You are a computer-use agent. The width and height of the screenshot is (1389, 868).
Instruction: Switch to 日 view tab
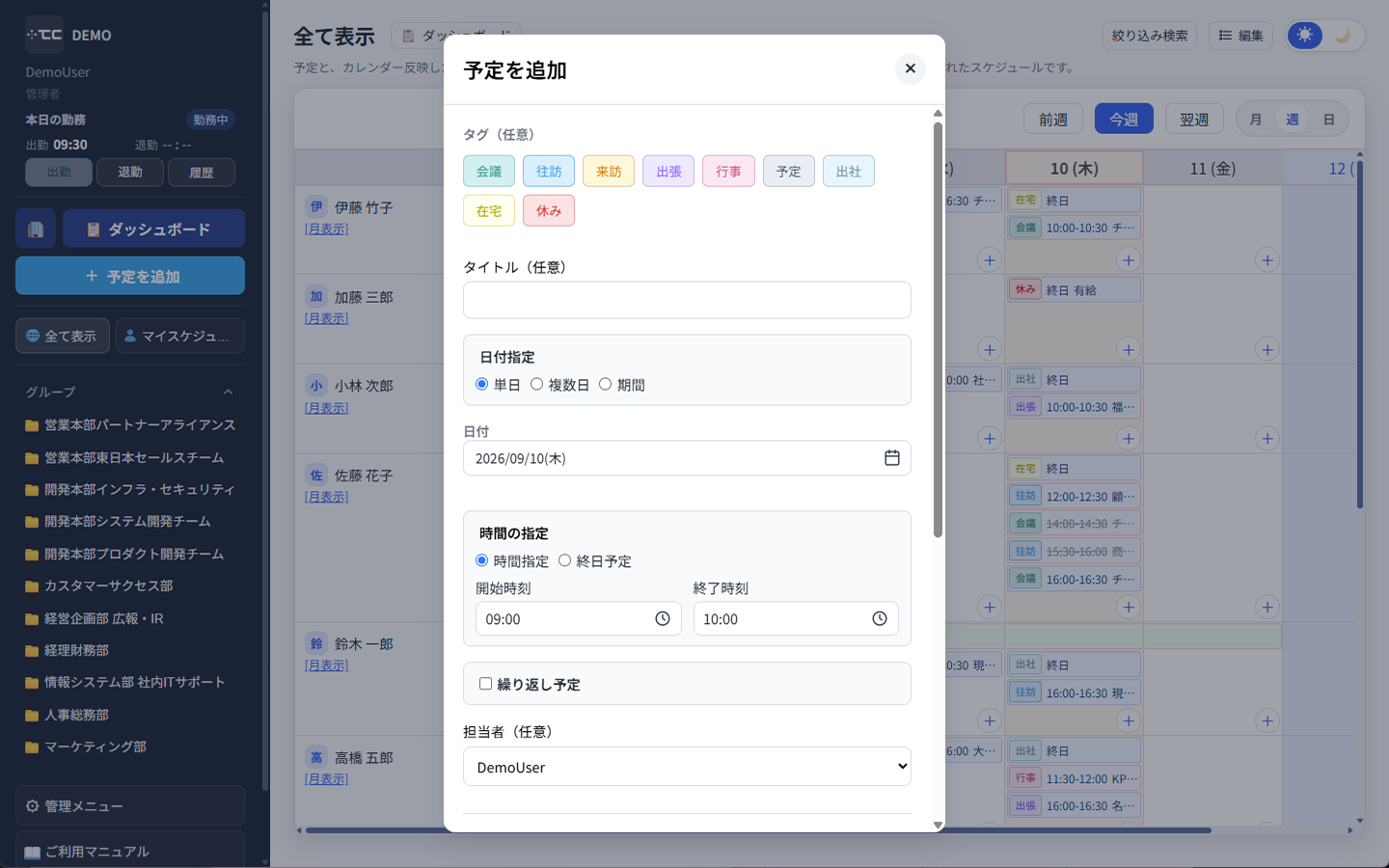click(1328, 120)
